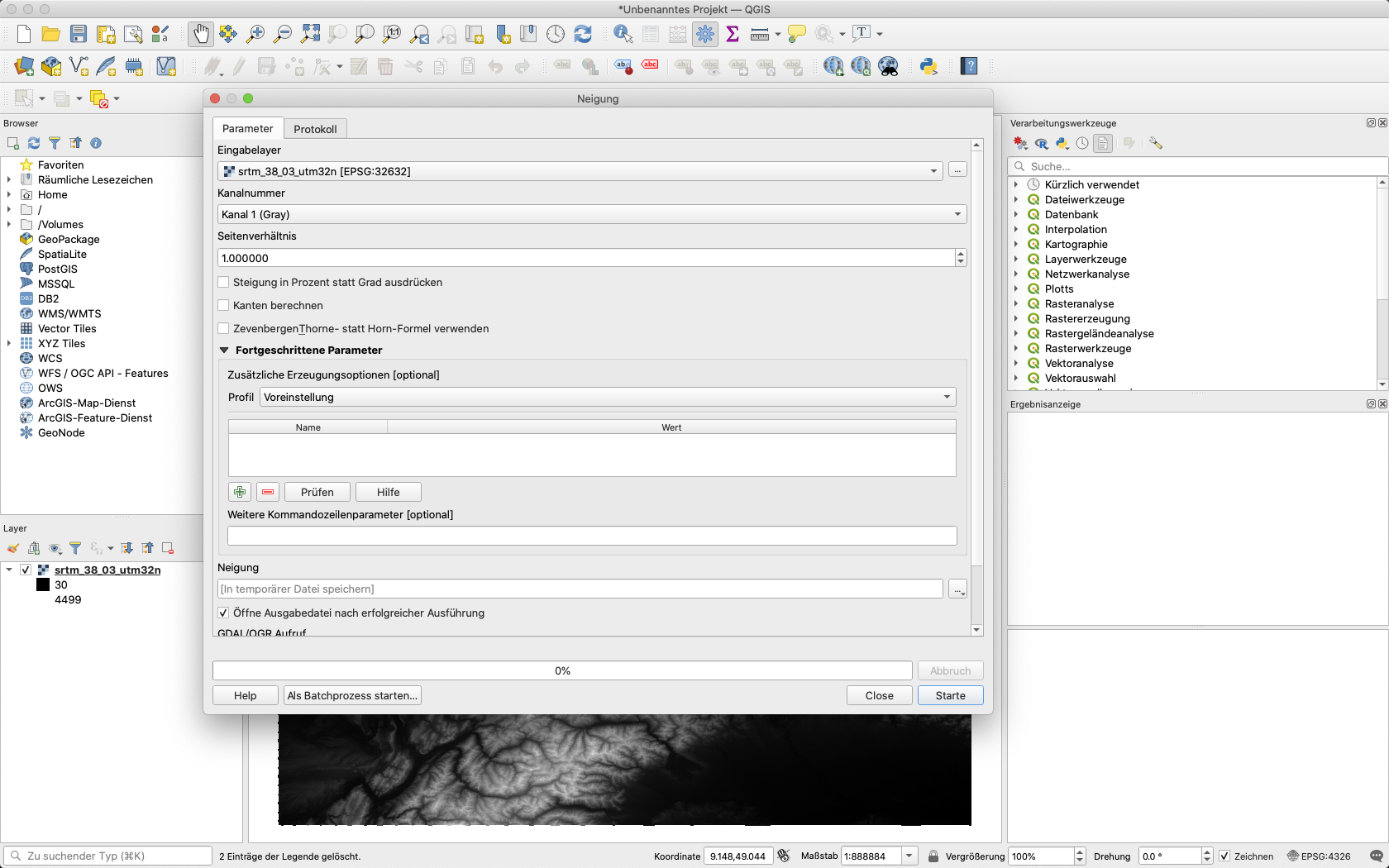Open the Kanalnummer dropdown

click(x=591, y=215)
